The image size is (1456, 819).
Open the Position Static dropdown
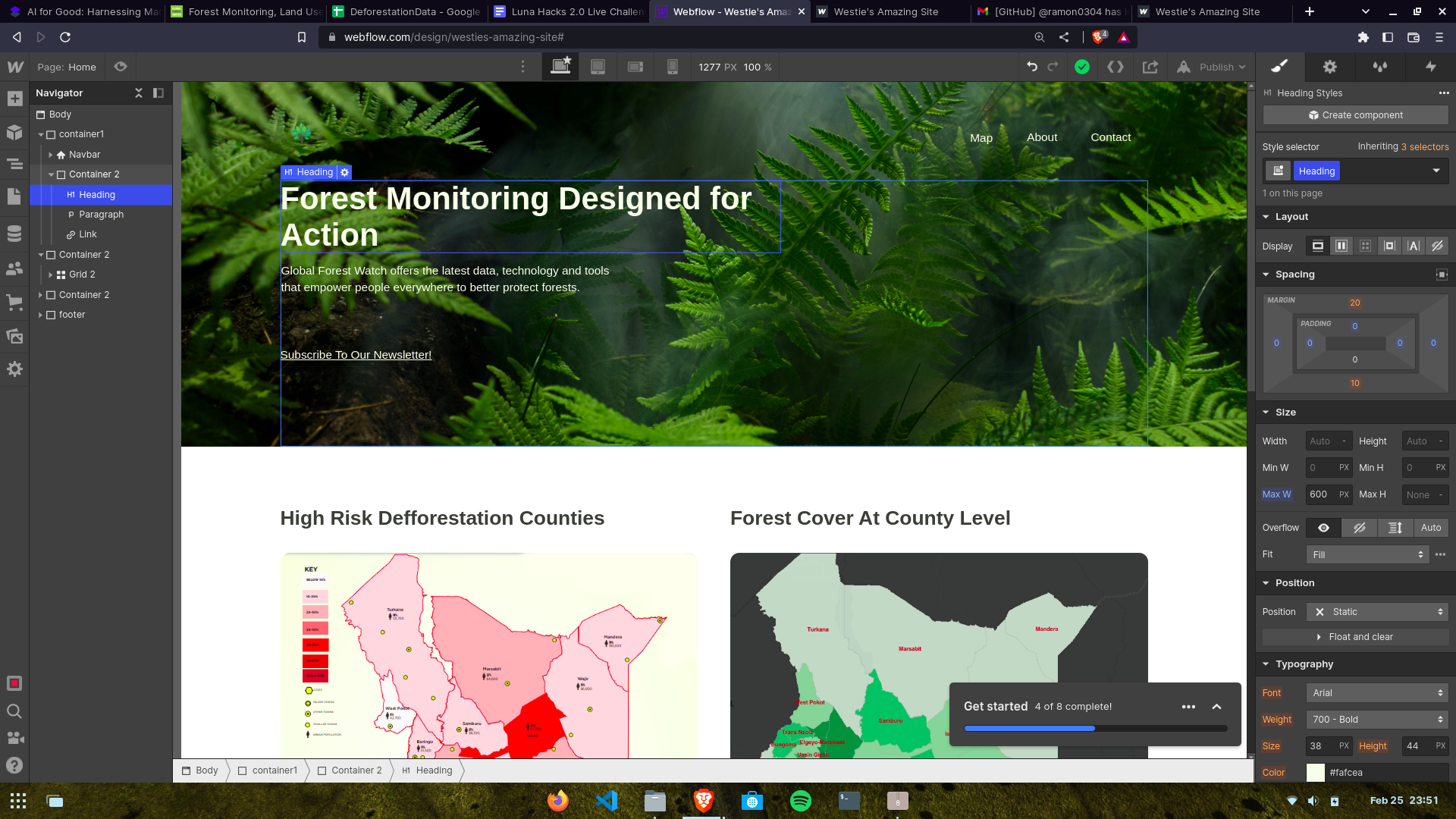(x=1376, y=612)
